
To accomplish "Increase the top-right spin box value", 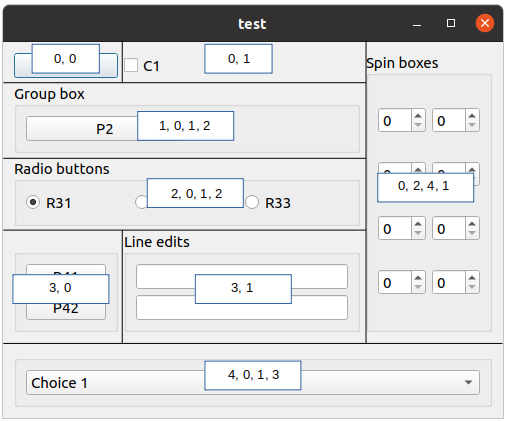I will [x=472, y=115].
